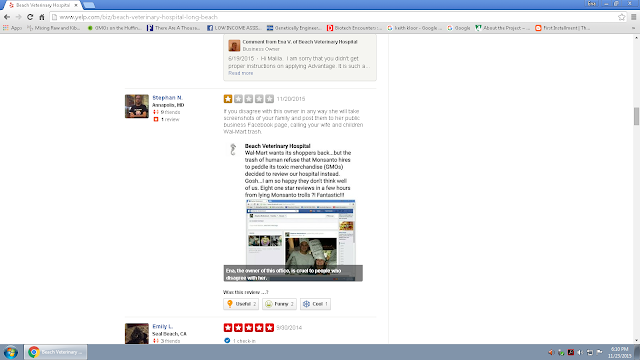Open the GMOs on the Huffin... bookmark
Viewport: 640px width, 360px height.
coord(114,28)
